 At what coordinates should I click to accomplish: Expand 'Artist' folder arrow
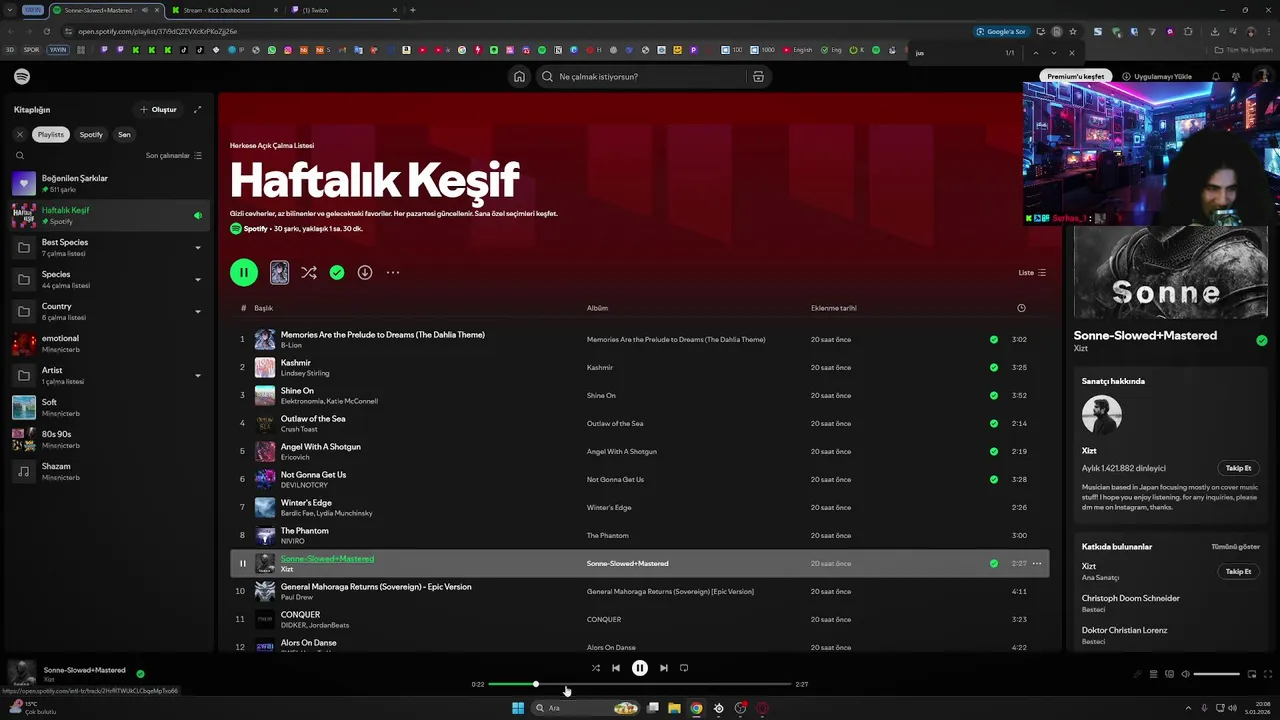[197, 376]
